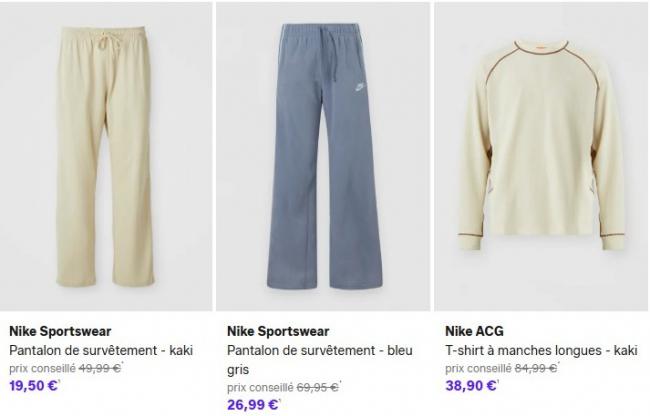Click Nike Sportswear brand above kaki pants title
The width and height of the screenshot is (650, 416).
pos(60,332)
